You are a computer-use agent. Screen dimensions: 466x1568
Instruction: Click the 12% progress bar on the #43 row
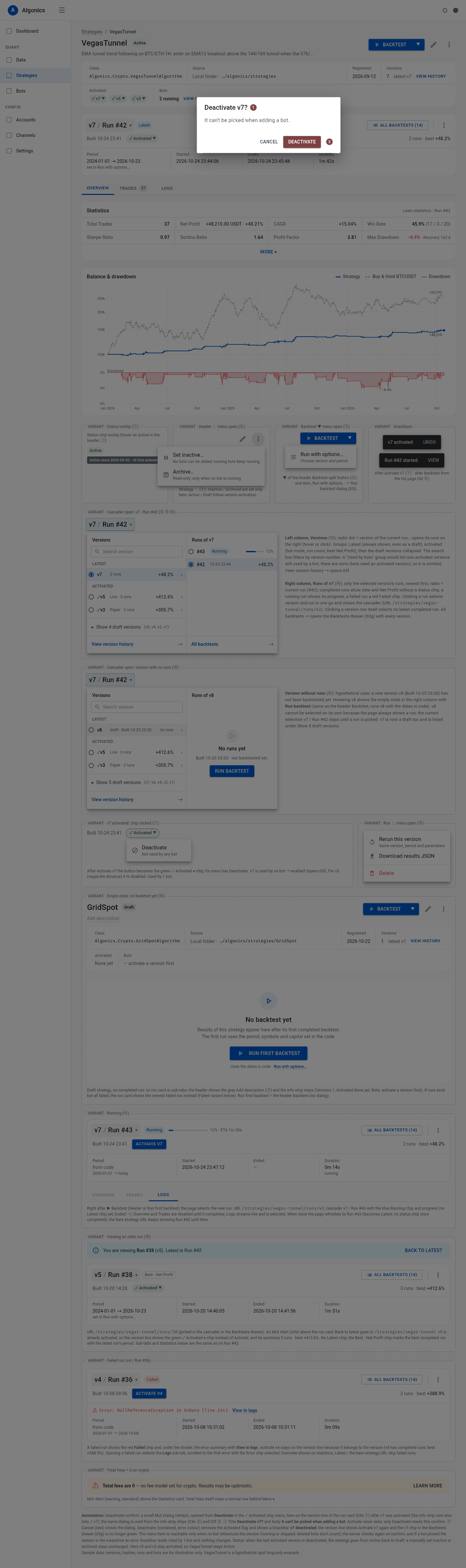click(255, 551)
